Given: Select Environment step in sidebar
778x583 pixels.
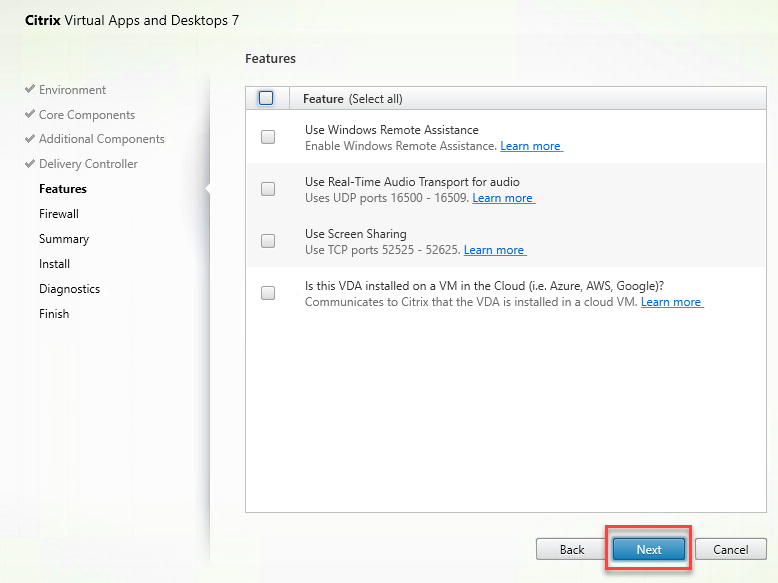Looking at the screenshot, I should [x=72, y=90].
